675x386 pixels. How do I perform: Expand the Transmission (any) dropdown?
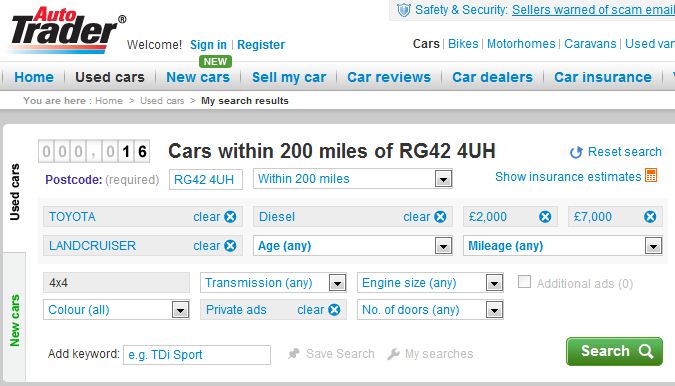coord(273,283)
